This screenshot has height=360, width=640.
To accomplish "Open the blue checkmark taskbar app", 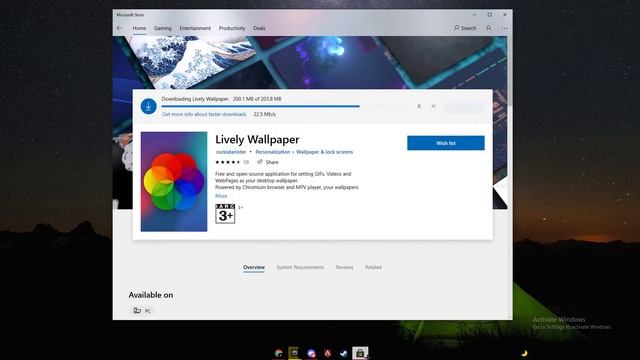I will coord(343,353).
